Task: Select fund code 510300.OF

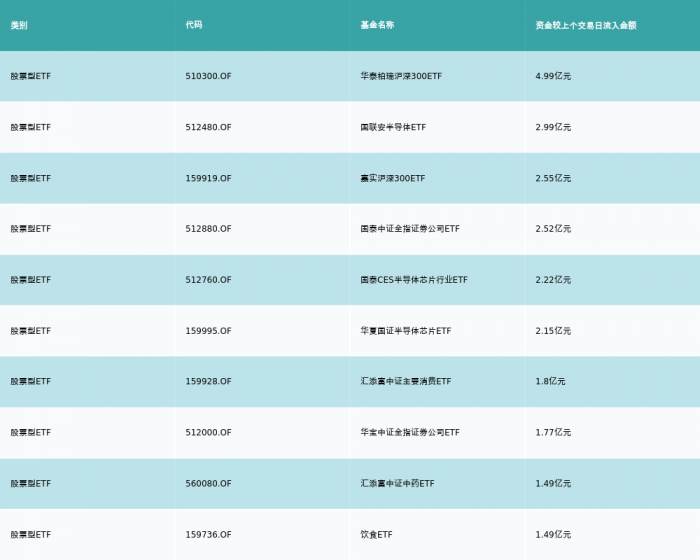Action: coord(208,76)
